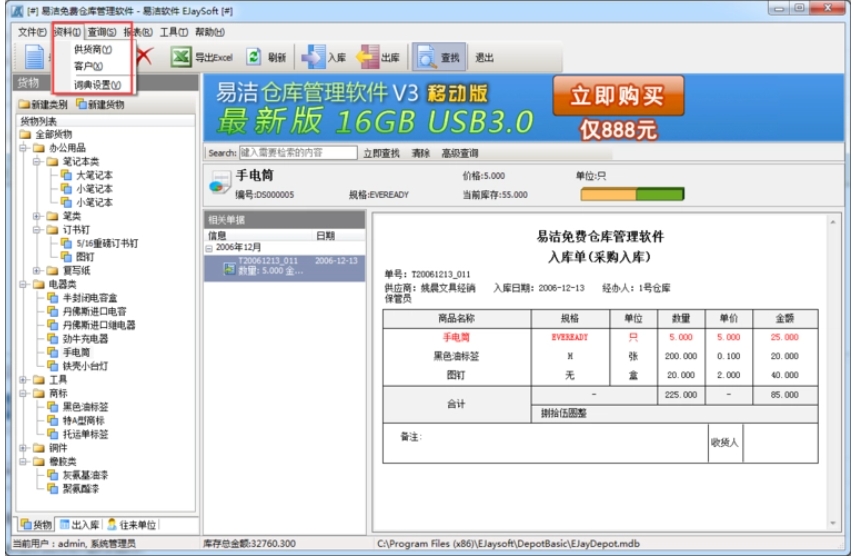Click the stock level progress bar
The image size is (853, 556).
[x=632, y=194]
